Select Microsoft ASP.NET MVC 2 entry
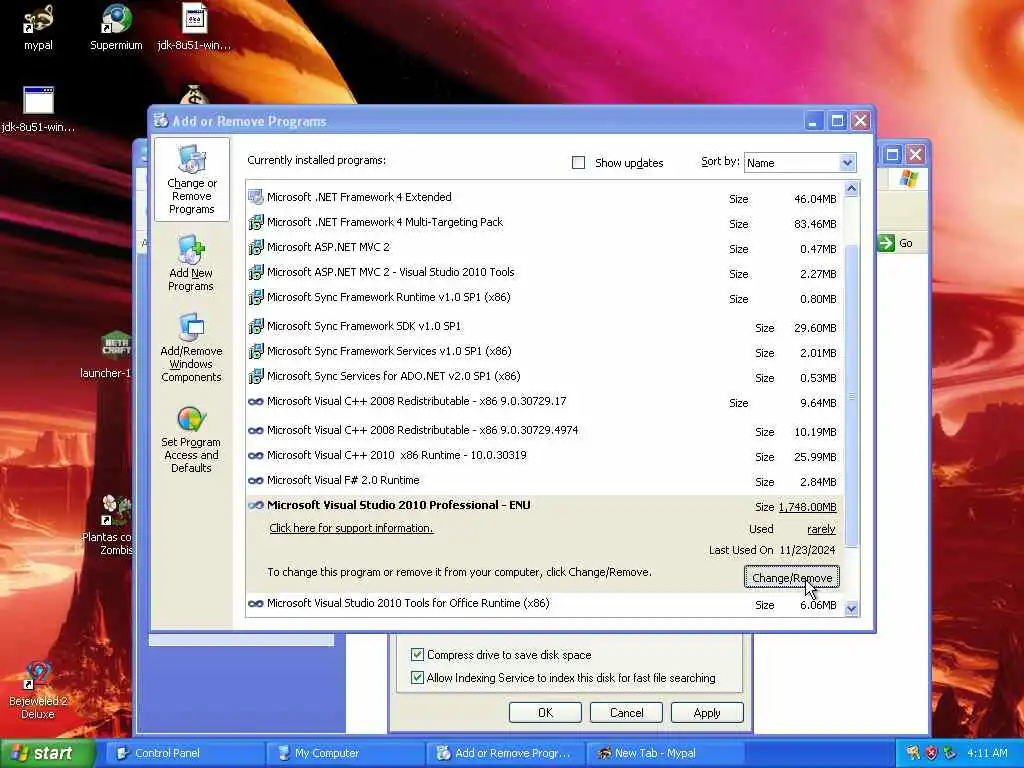Image resolution: width=1024 pixels, height=768 pixels. coord(545,248)
